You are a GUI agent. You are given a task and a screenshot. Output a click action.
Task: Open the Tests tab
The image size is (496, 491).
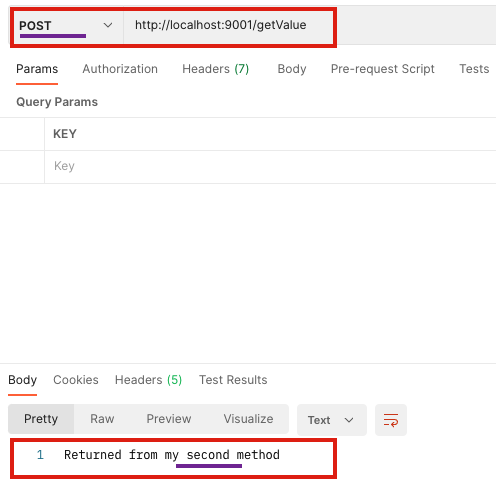(474, 69)
